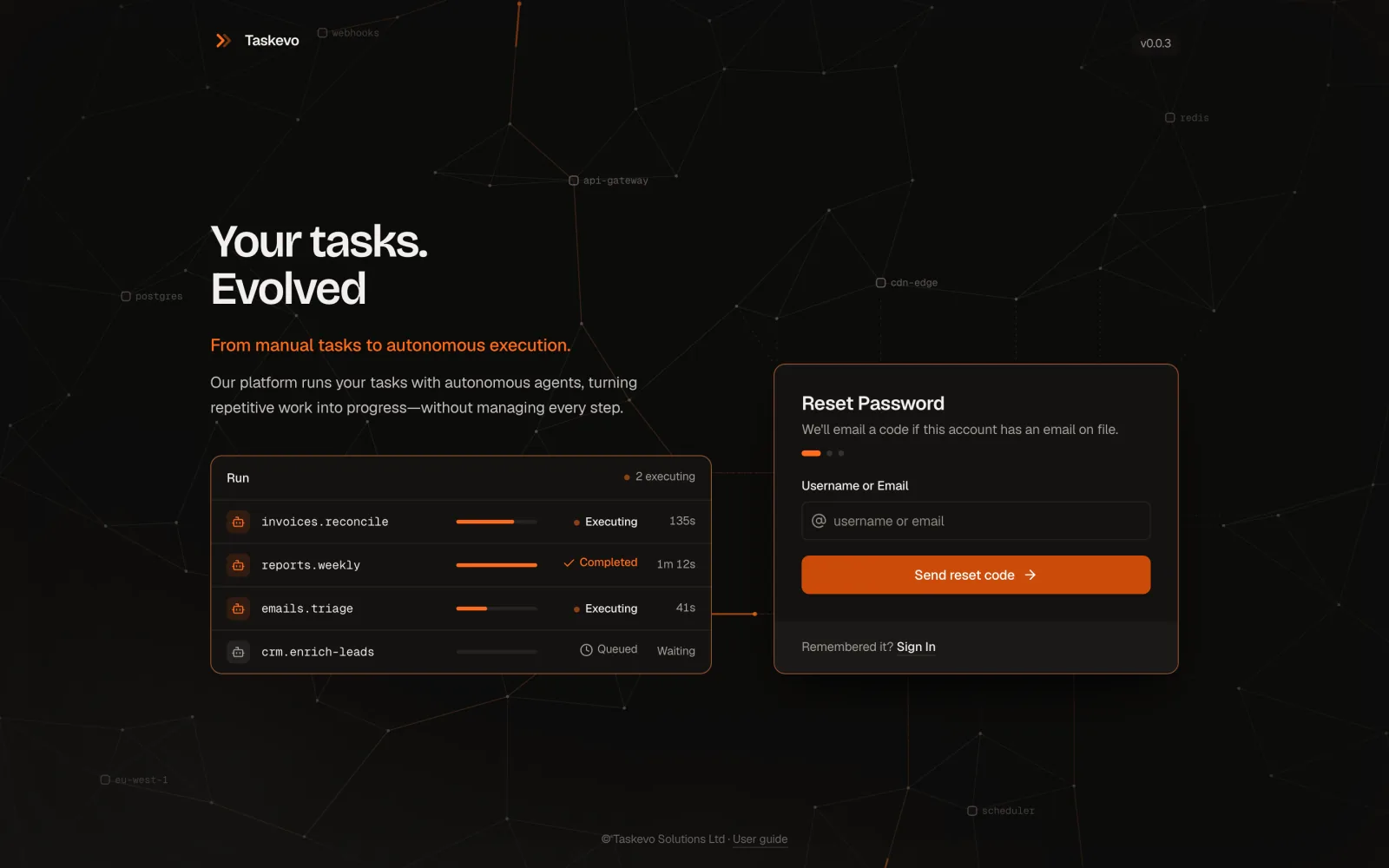Click the api-gateway node marker
Screen dimensions: 1389x868
(574, 181)
